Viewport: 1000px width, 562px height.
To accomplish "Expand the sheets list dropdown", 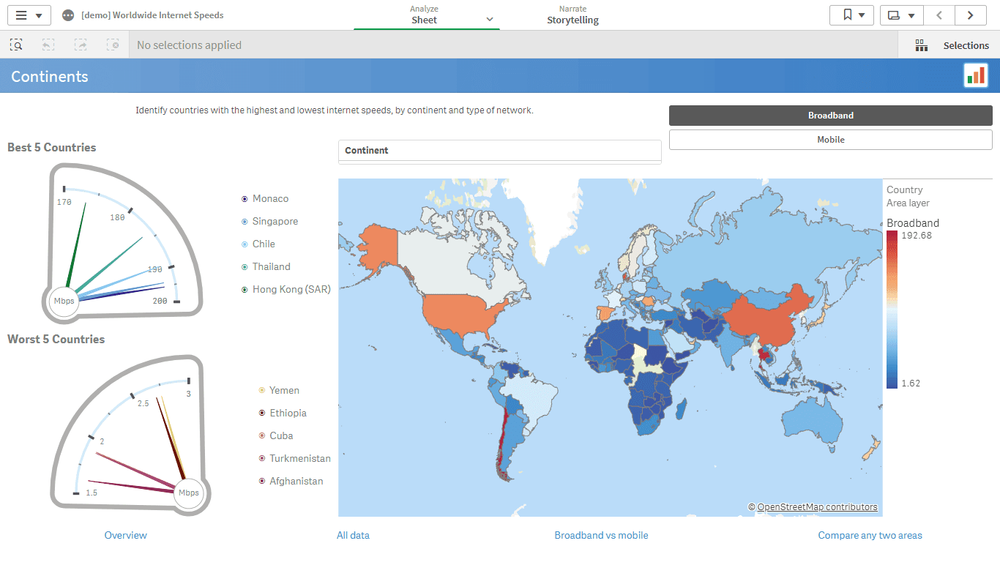I will point(900,15).
